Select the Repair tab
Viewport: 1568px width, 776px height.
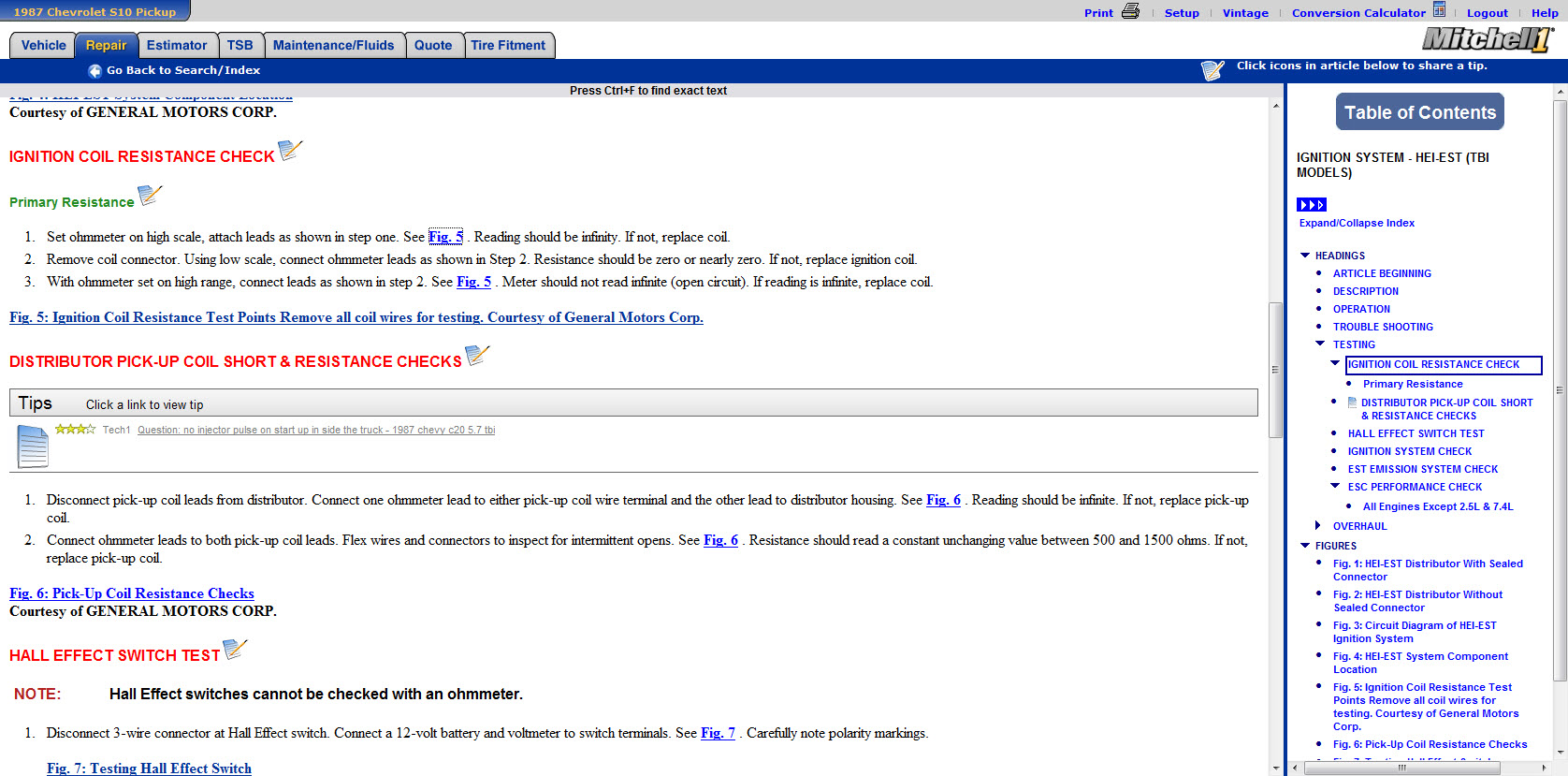[106, 45]
